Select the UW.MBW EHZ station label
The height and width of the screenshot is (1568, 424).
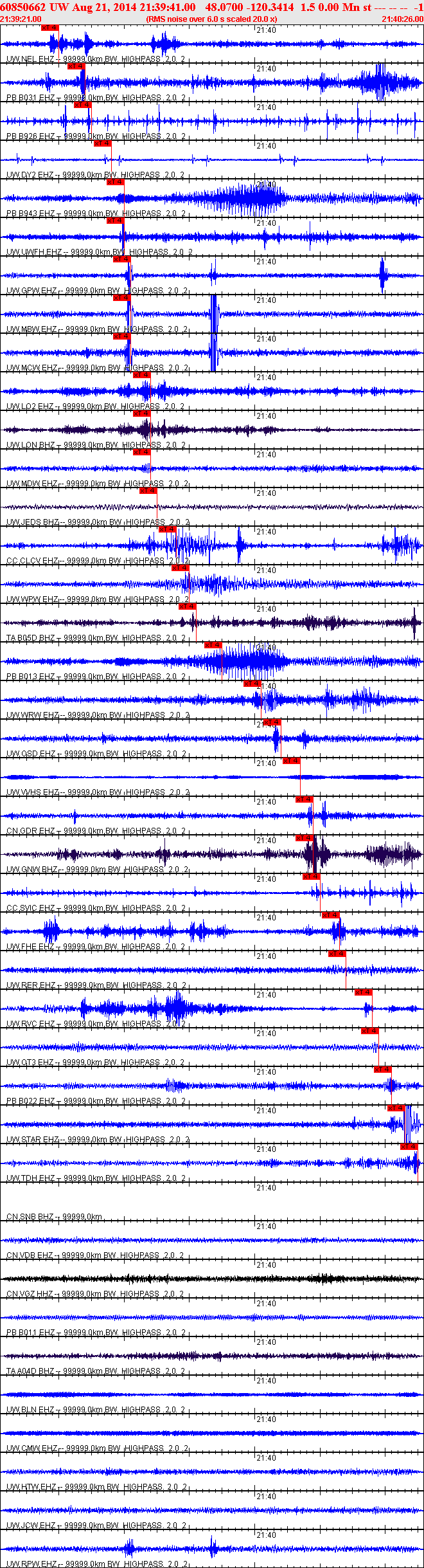[x=31, y=329]
